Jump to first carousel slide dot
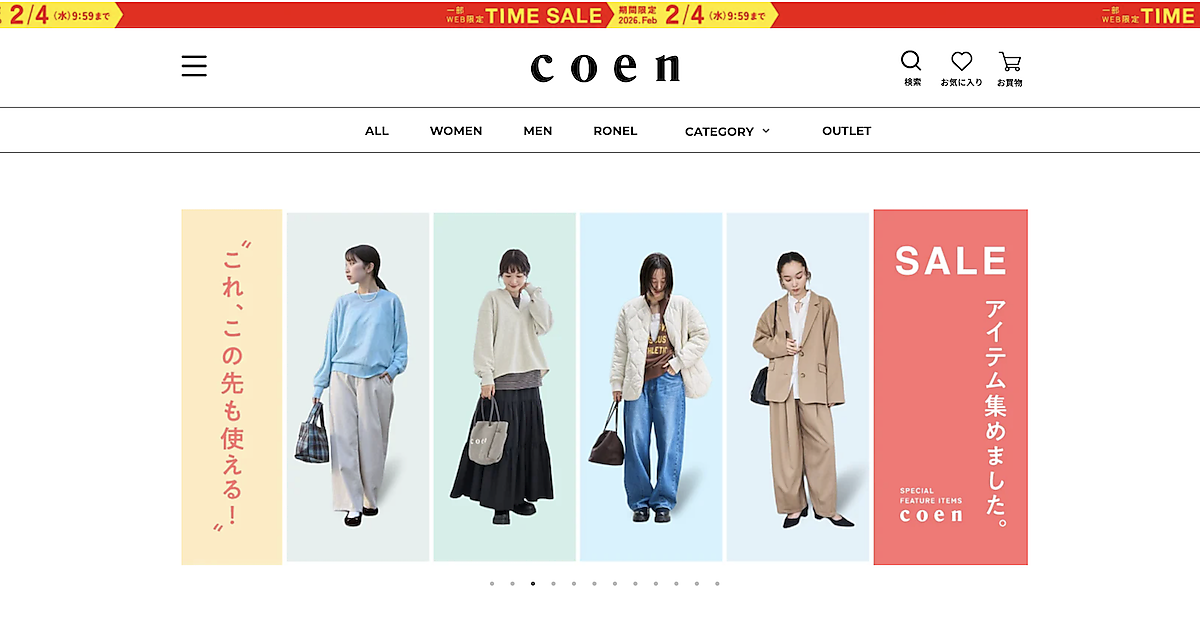 [x=492, y=583]
